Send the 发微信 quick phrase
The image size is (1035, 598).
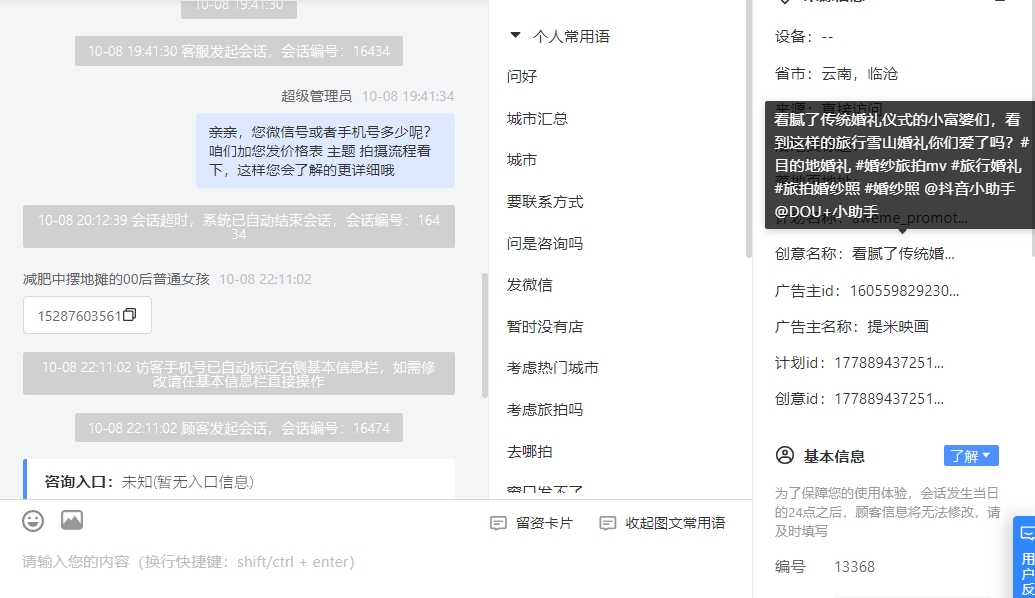coord(530,285)
